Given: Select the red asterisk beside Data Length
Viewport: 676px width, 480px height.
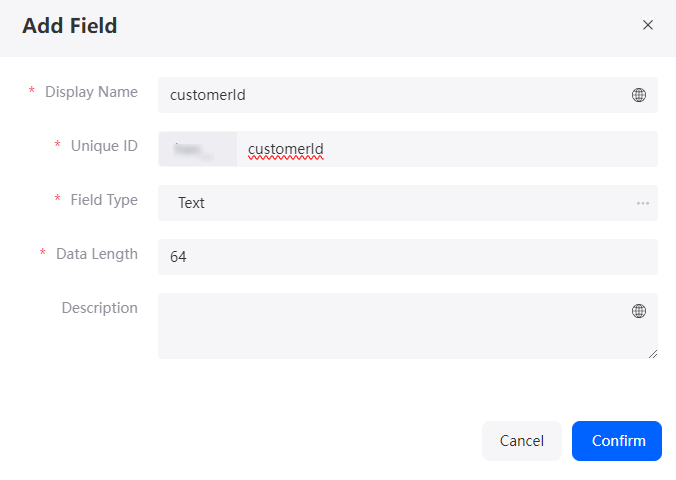Looking at the screenshot, I should 43,252.
